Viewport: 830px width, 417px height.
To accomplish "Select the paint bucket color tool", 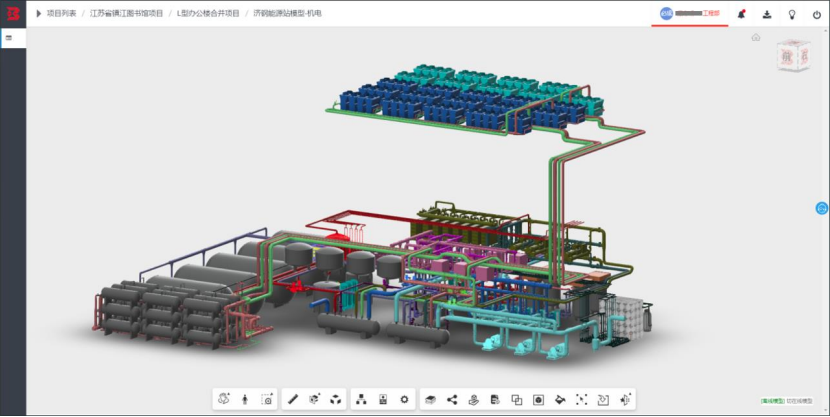I will 560,400.
